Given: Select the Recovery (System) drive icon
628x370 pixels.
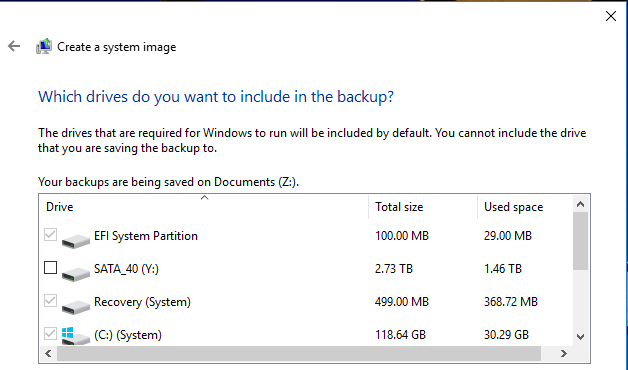Looking at the screenshot, I should [x=76, y=306].
